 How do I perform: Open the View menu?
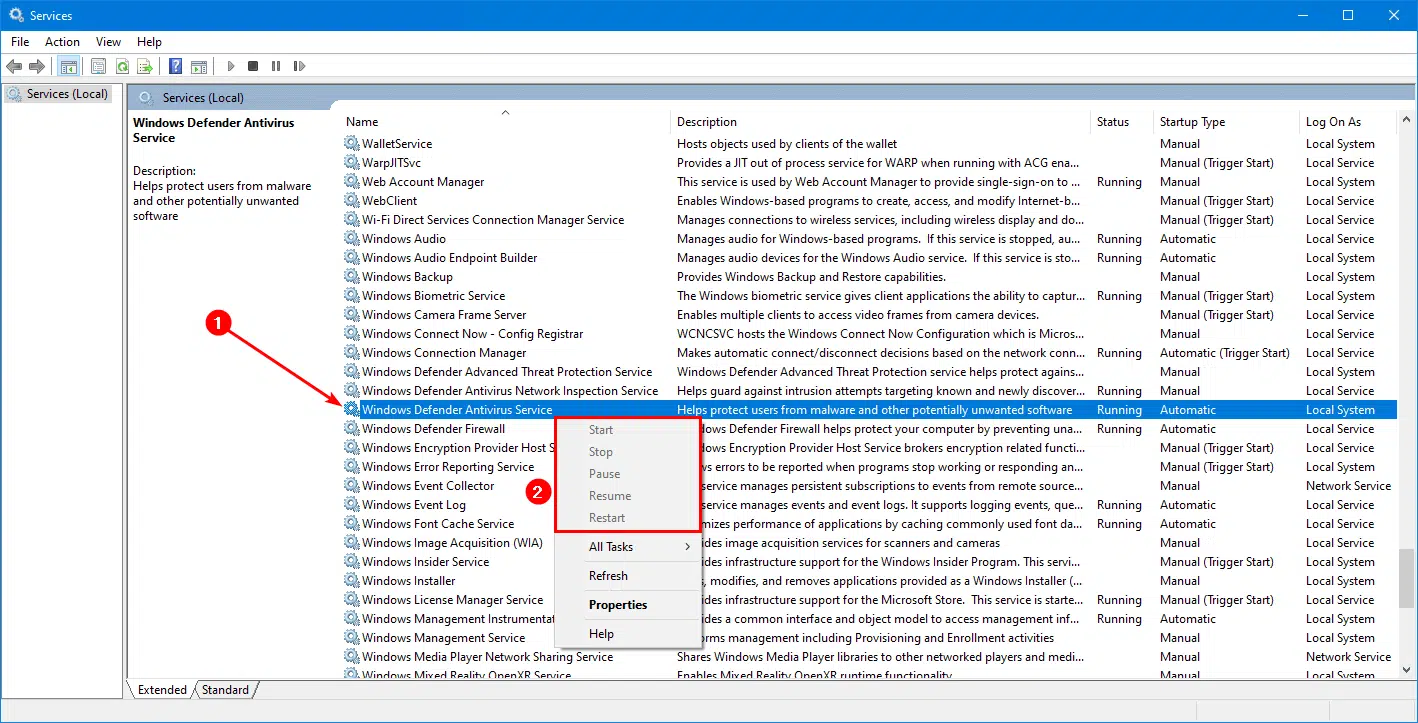(108, 42)
